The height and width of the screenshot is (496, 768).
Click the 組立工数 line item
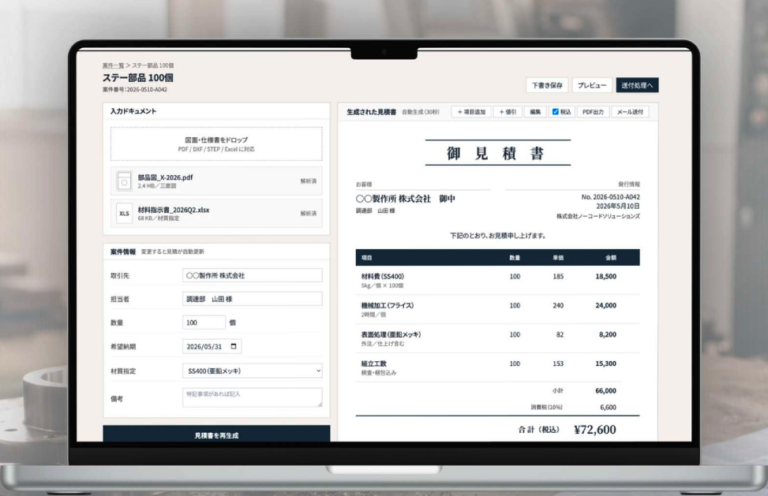[497, 367]
